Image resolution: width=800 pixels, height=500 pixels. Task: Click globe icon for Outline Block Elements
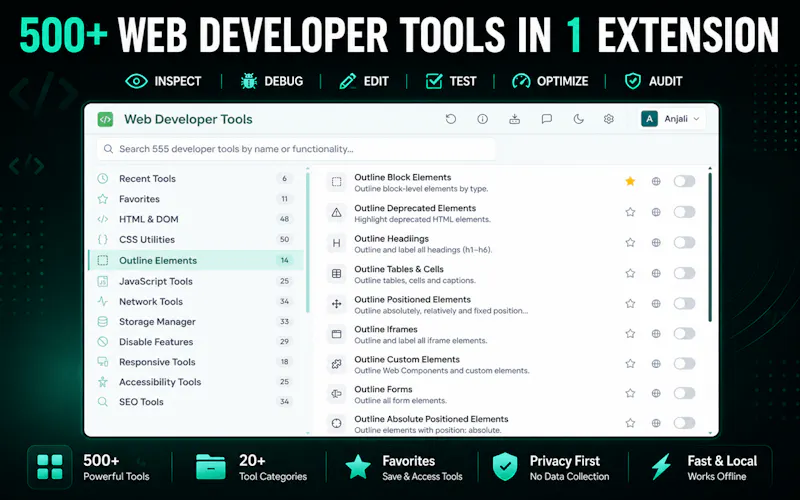pos(656,181)
